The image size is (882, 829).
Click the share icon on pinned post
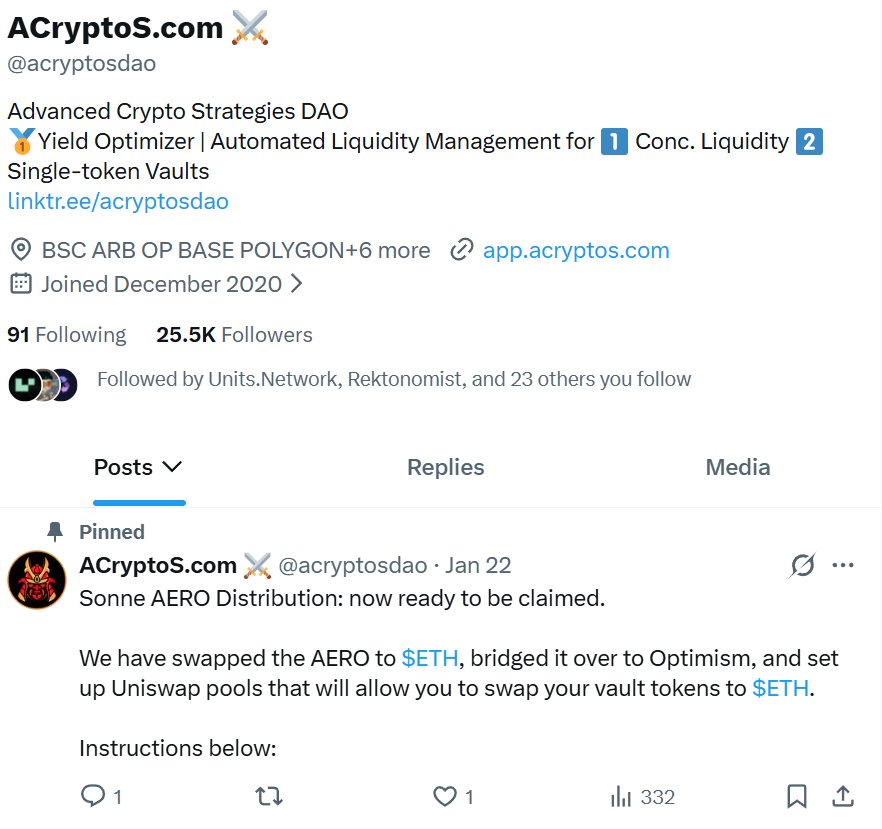(x=843, y=796)
